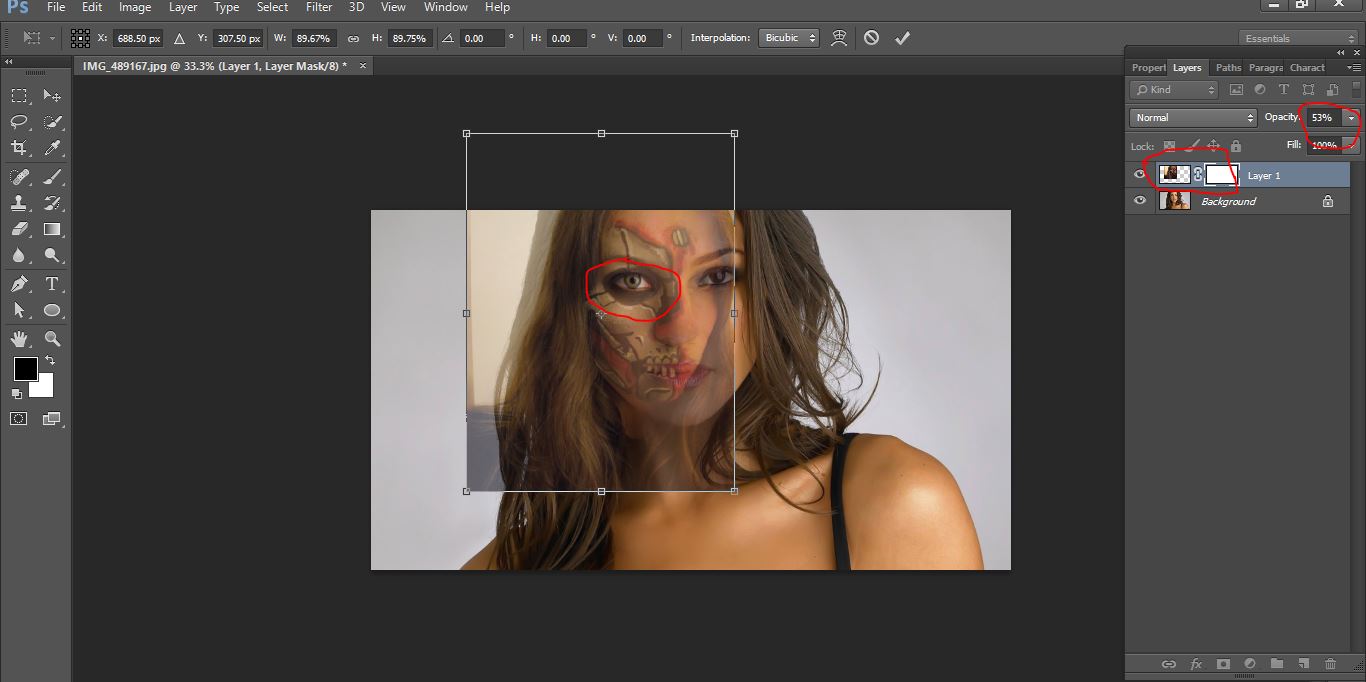Open the Normal blend mode dropdown
Screen dimensions: 1366x682
[x=1192, y=117]
